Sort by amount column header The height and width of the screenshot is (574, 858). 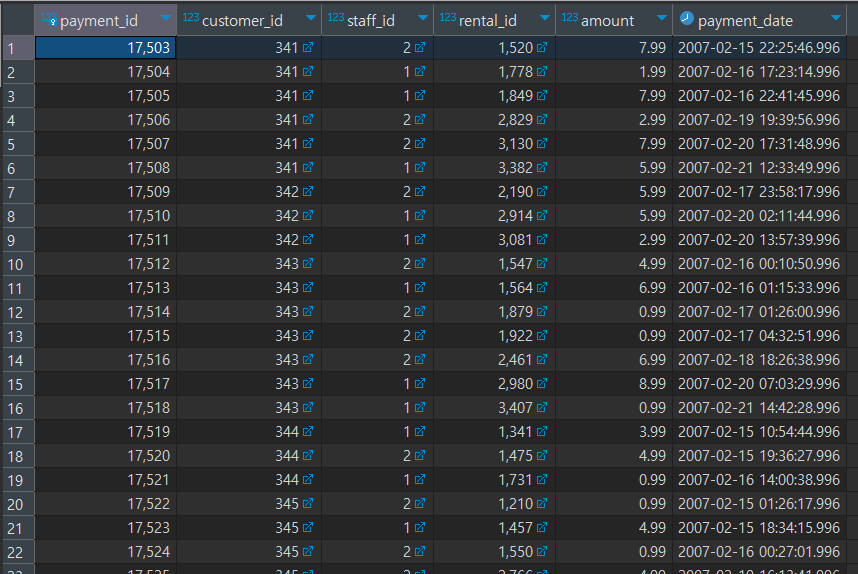point(607,21)
